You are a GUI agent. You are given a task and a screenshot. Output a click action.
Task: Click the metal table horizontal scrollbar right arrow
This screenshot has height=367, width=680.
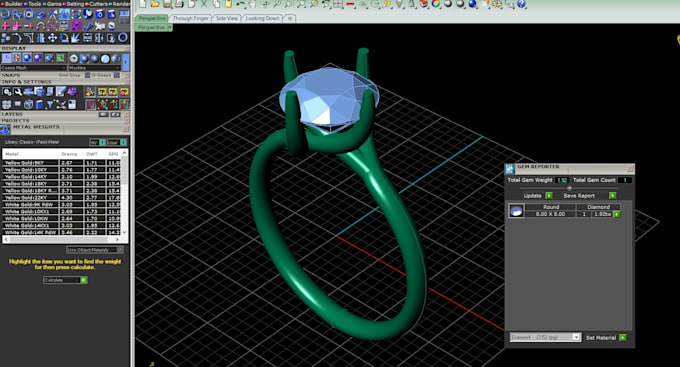pyautogui.click(x=116, y=239)
